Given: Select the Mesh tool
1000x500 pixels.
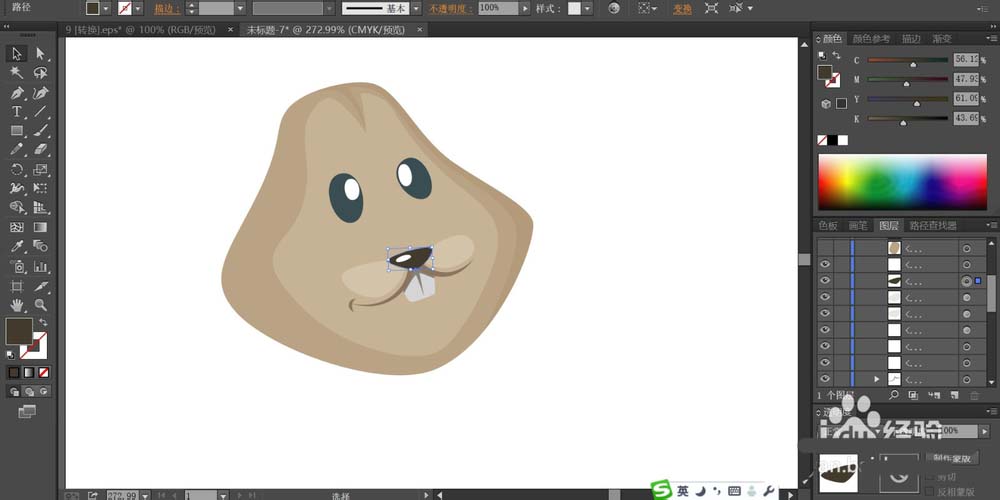Looking at the screenshot, I should [17, 227].
